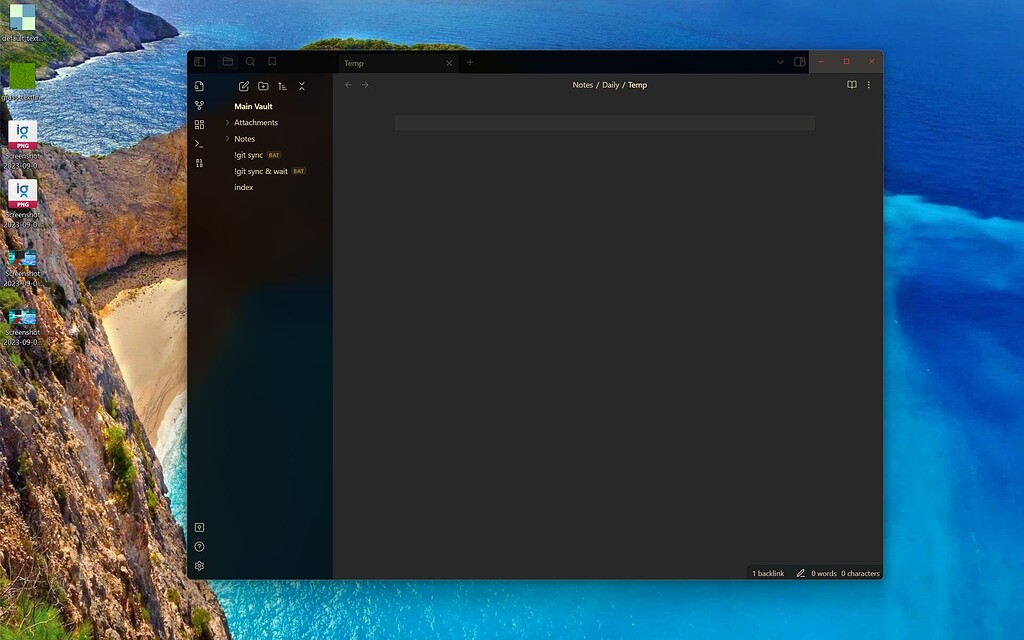Open the Search panel
1024x640 pixels.
point(249,61)
